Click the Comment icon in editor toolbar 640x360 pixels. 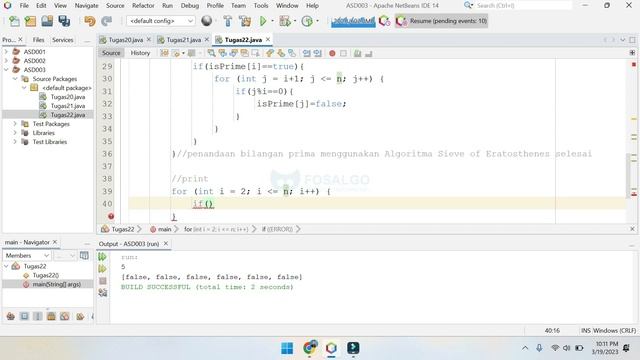[358, 53]
